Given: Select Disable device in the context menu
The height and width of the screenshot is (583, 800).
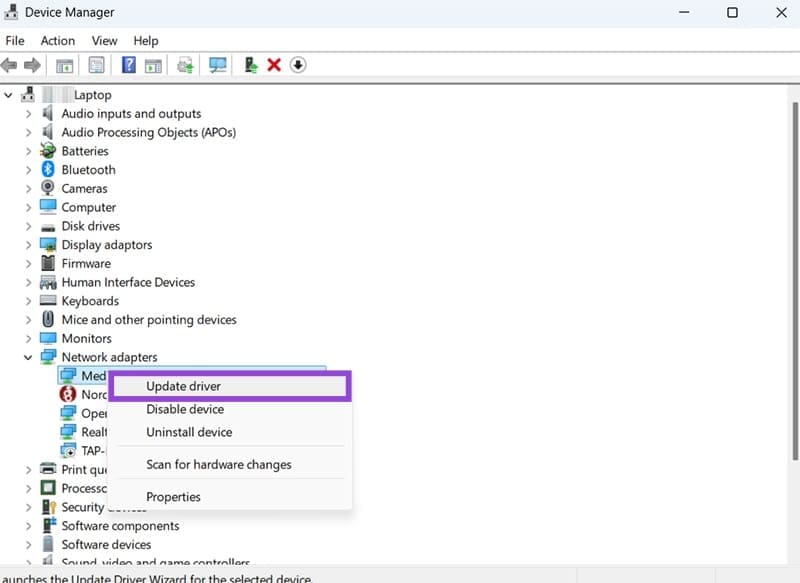Looking at the screenshot, I should pyautogui.click(x=184, y=409).
